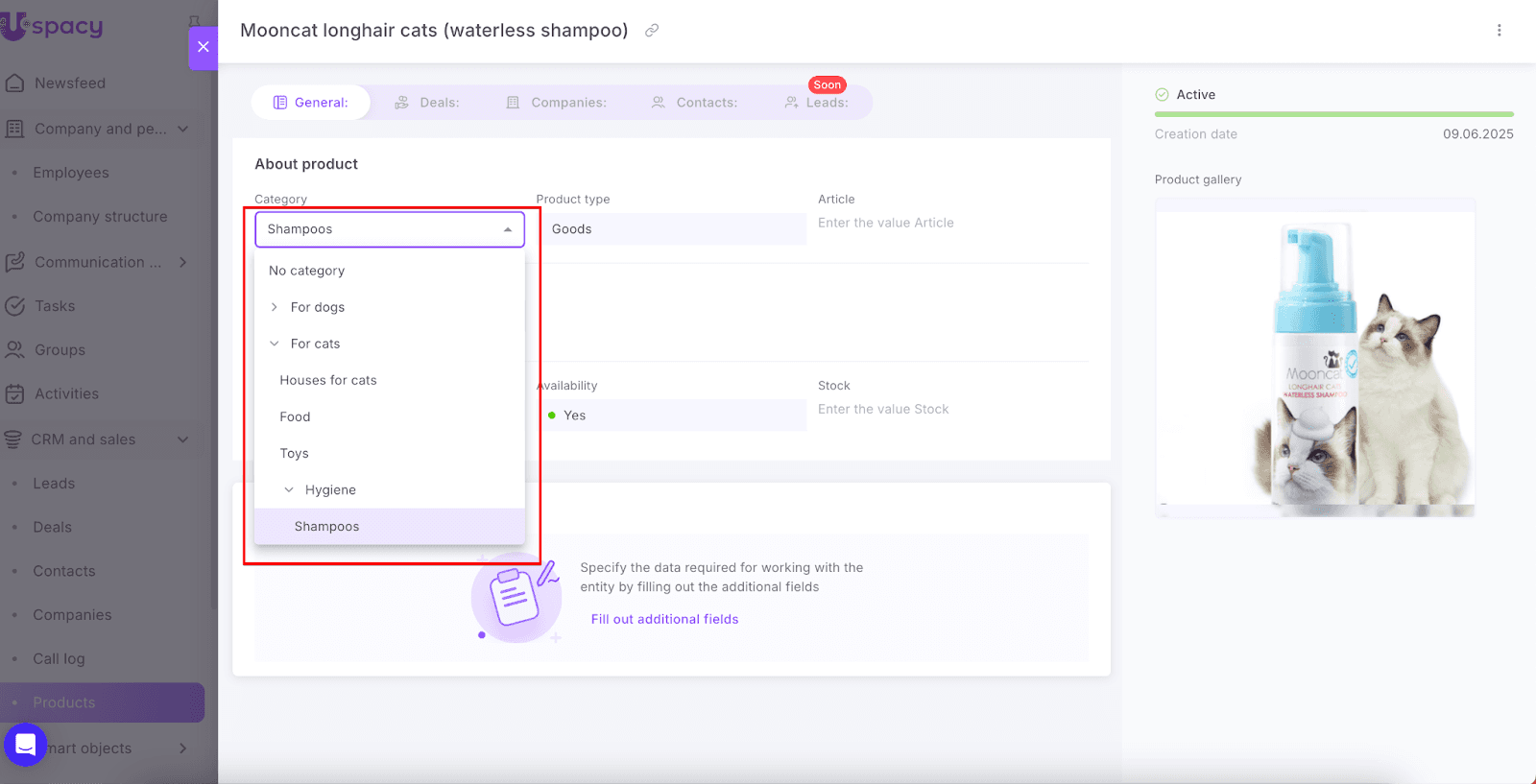
Task: Collapse the For cats category
Action: 275,344
